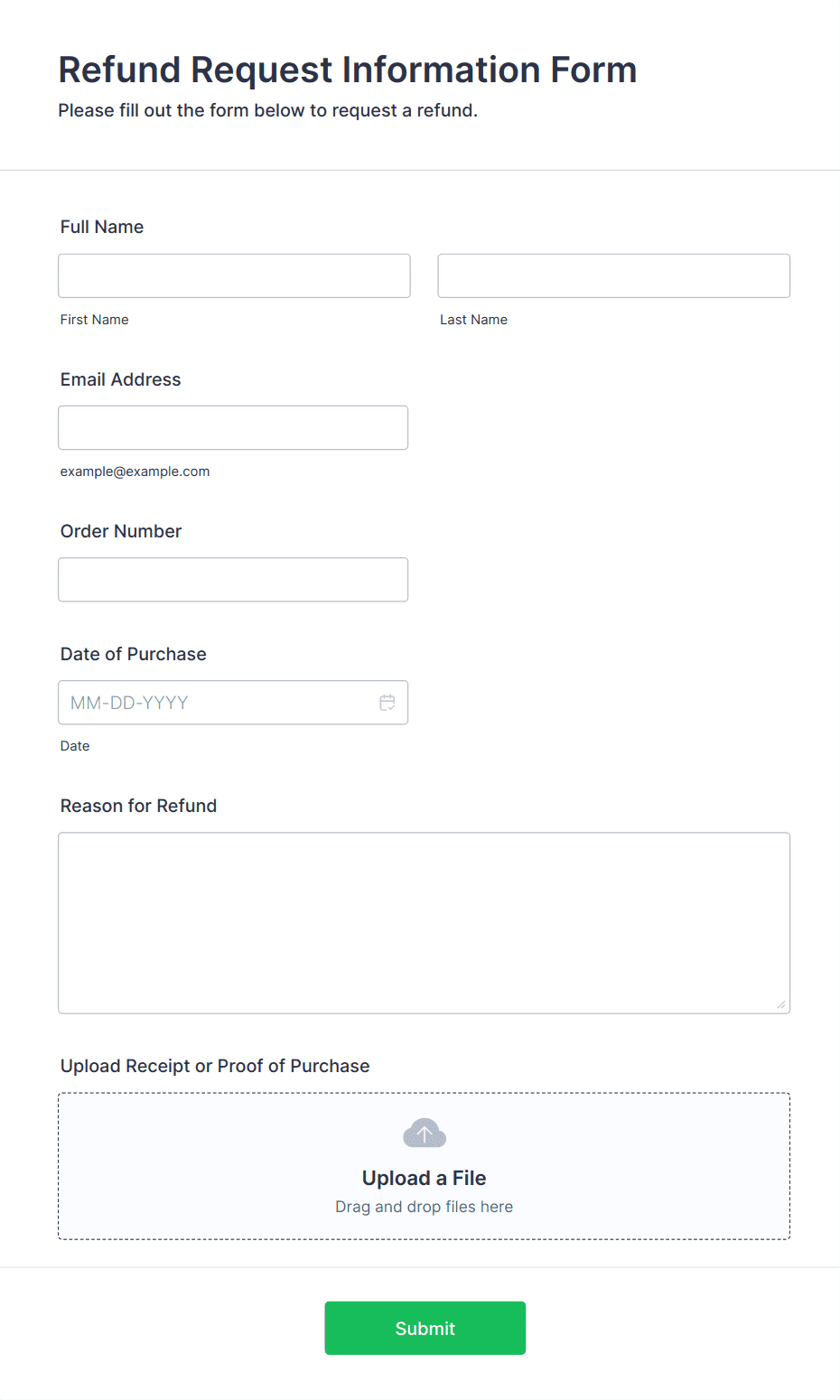Select the Email Address text field
840x1400 pixels.
pos(233,427)
